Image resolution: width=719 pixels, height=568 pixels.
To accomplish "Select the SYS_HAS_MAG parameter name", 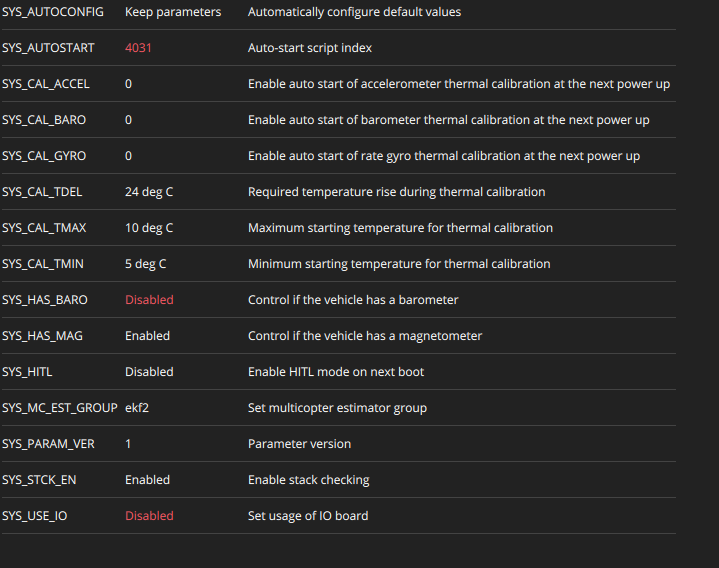I will (42, 336).
